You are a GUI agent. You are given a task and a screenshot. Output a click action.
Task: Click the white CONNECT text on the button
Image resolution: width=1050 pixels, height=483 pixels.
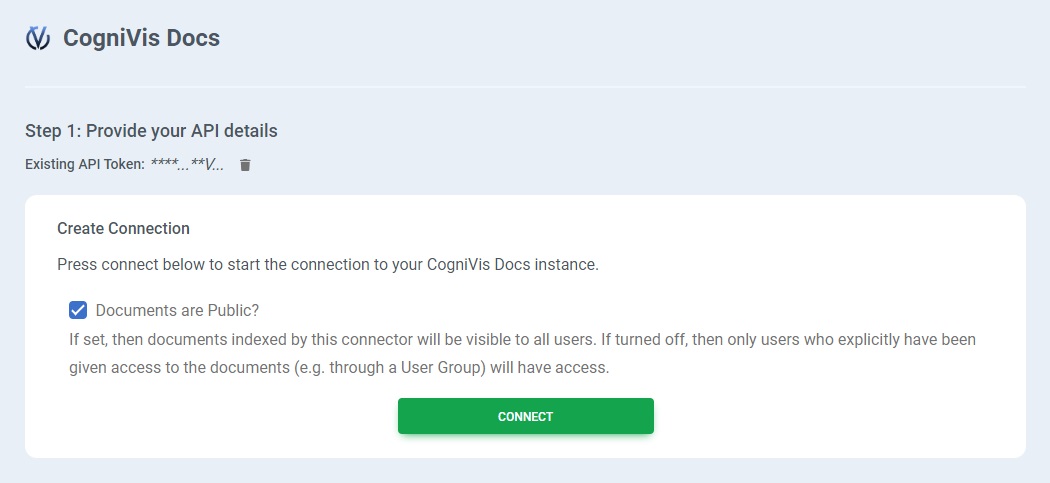[525, 416]
